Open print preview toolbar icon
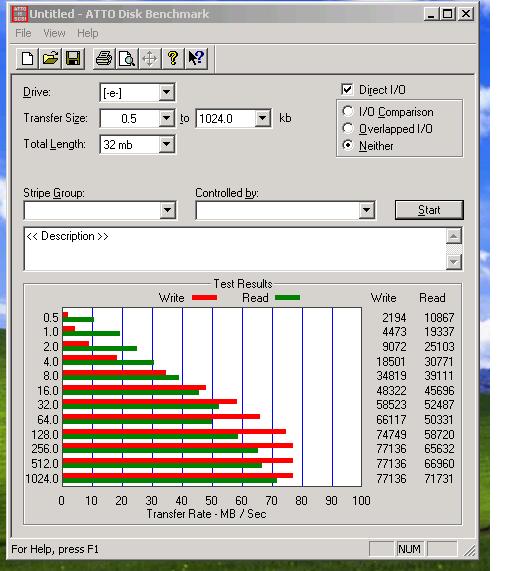512x571 pixels. point(127,58)
